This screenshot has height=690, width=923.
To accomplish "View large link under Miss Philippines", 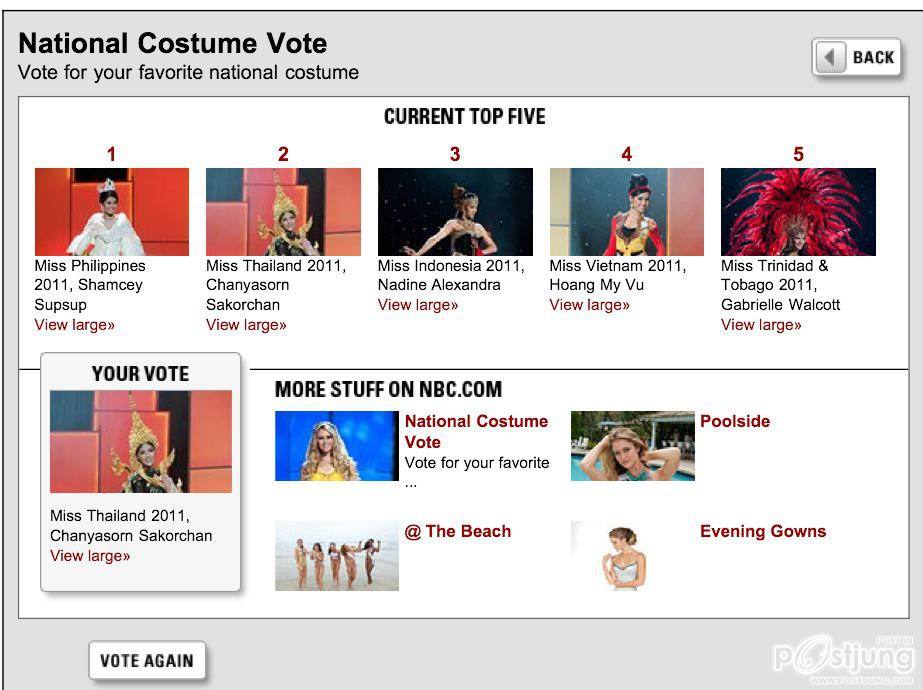I will click(x=75, y=325).
